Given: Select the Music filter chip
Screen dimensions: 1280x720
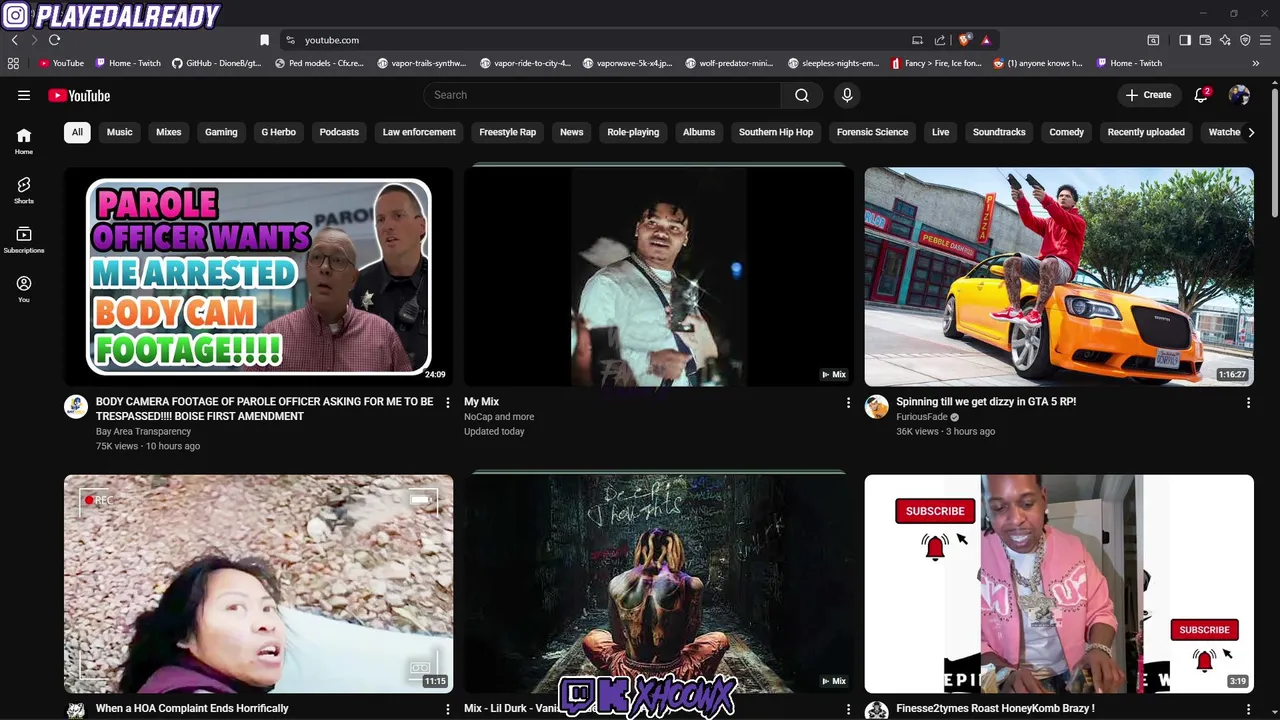Looking at the screenshot, I should (x=119, y=132).
